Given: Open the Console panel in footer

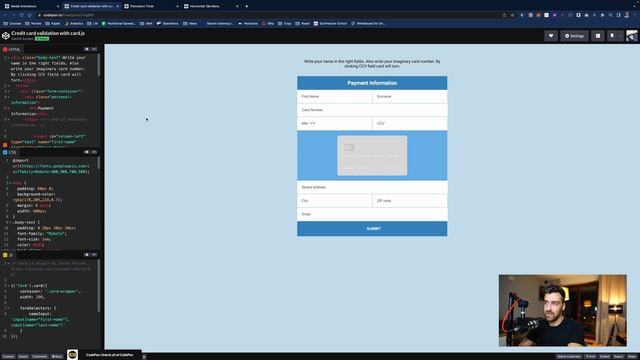Looking at the screenshot, I should pyautogui.click(x=9, y=356).
